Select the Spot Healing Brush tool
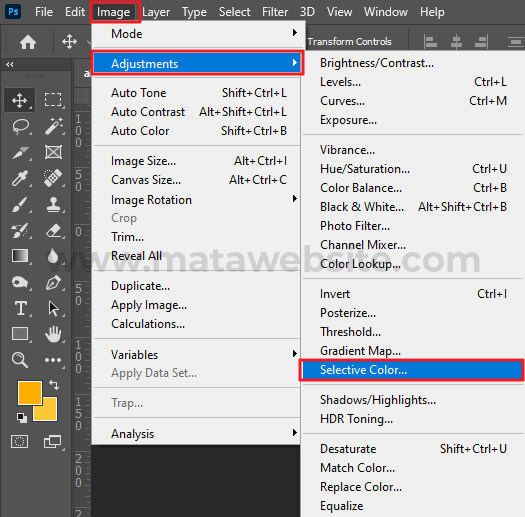Viewport: 525px width, 517px height. pos(53,178)
